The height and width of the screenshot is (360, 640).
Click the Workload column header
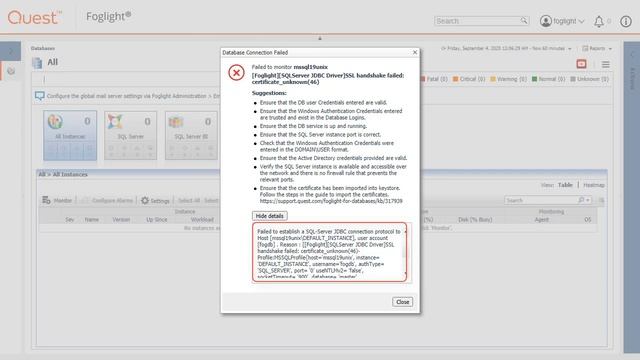tap(202, 220)
